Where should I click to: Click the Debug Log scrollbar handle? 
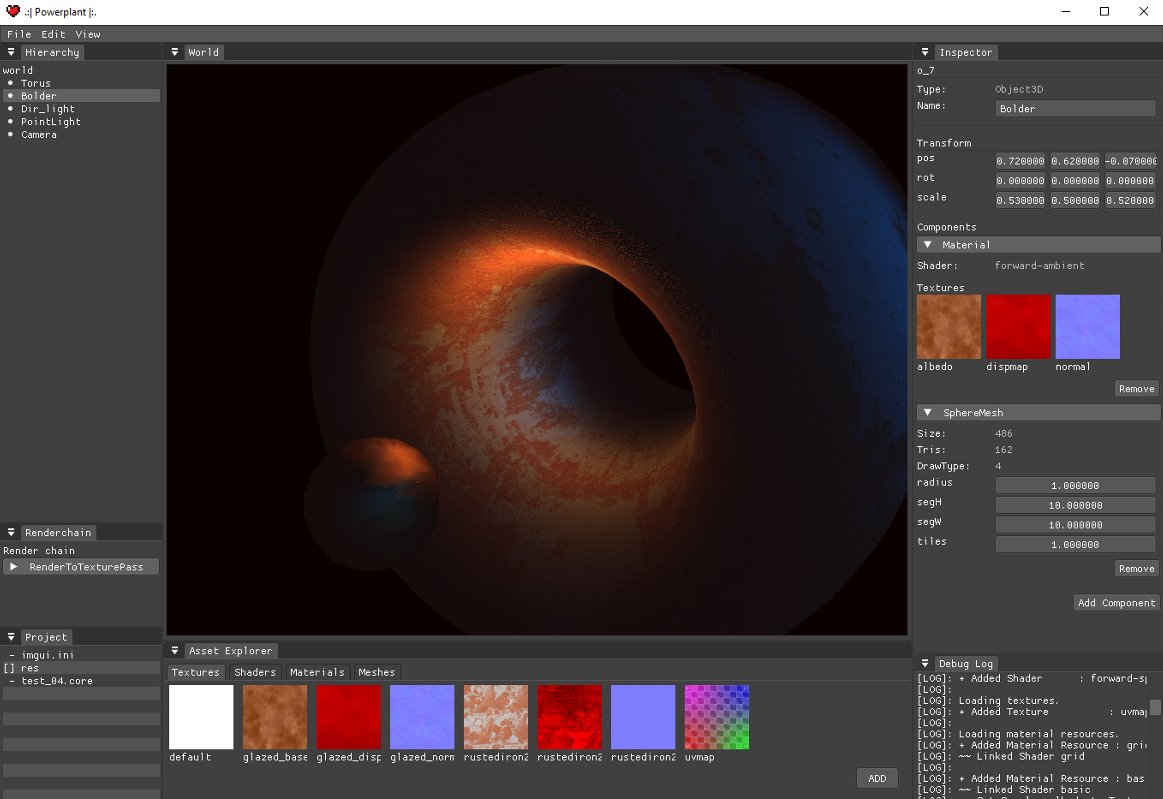pos(1155,707)
